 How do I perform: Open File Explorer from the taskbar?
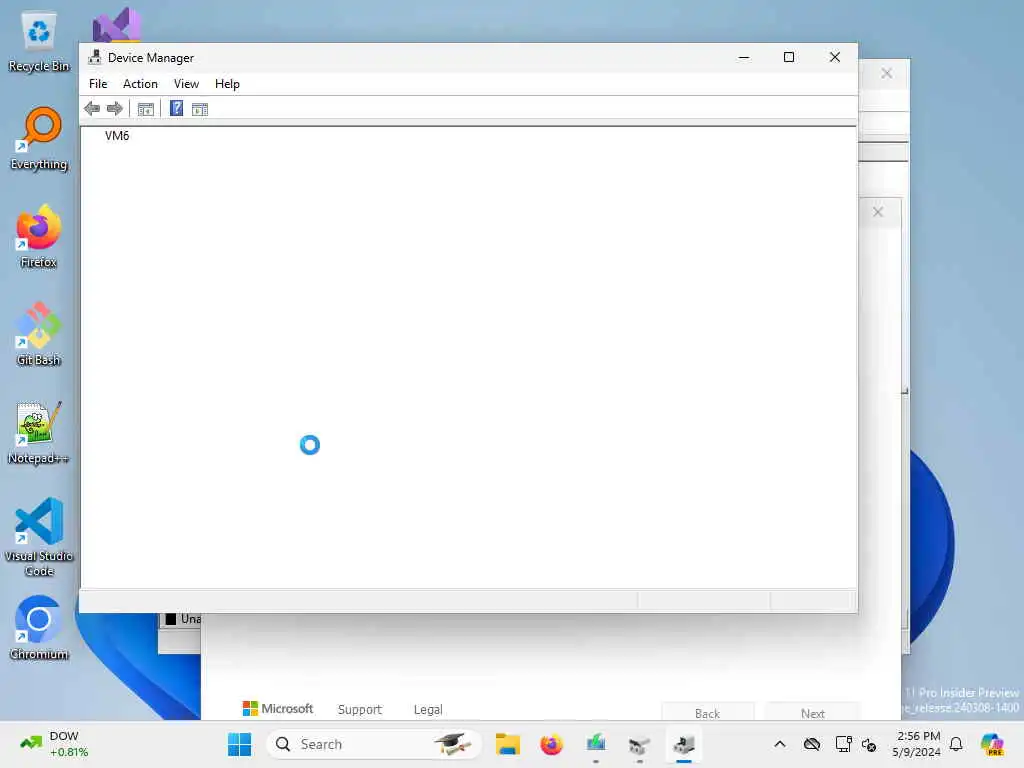coord(507,744)
